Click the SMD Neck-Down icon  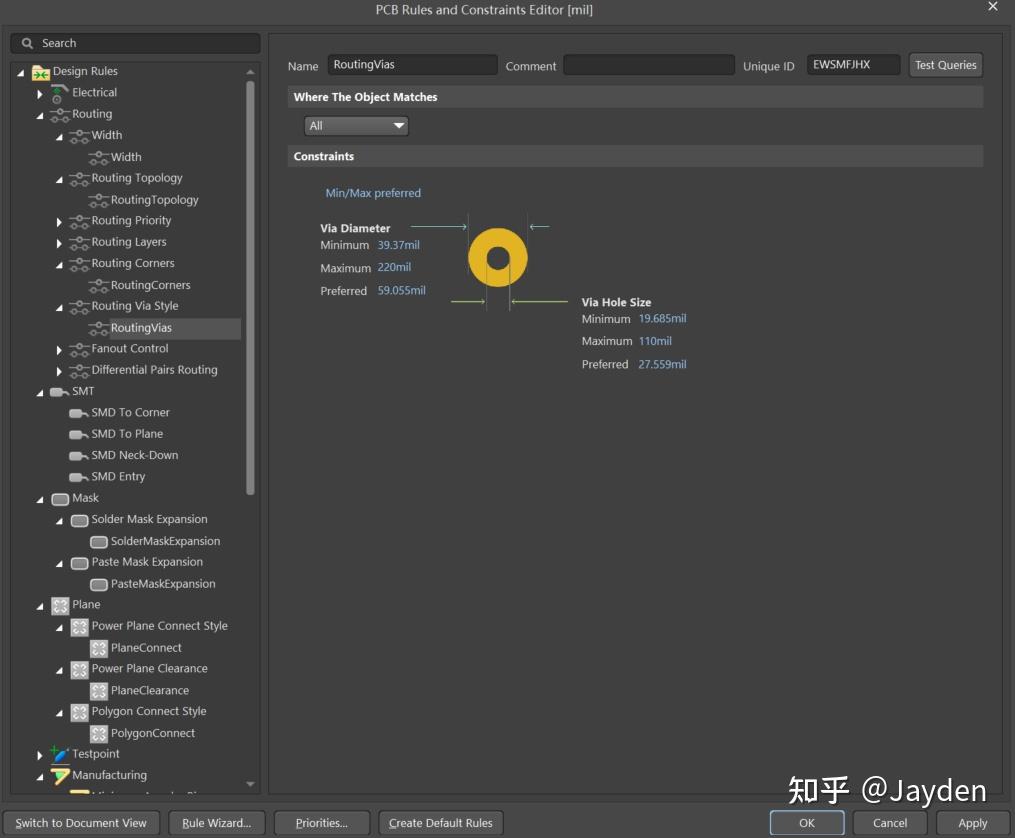click(x=79, y=456)
